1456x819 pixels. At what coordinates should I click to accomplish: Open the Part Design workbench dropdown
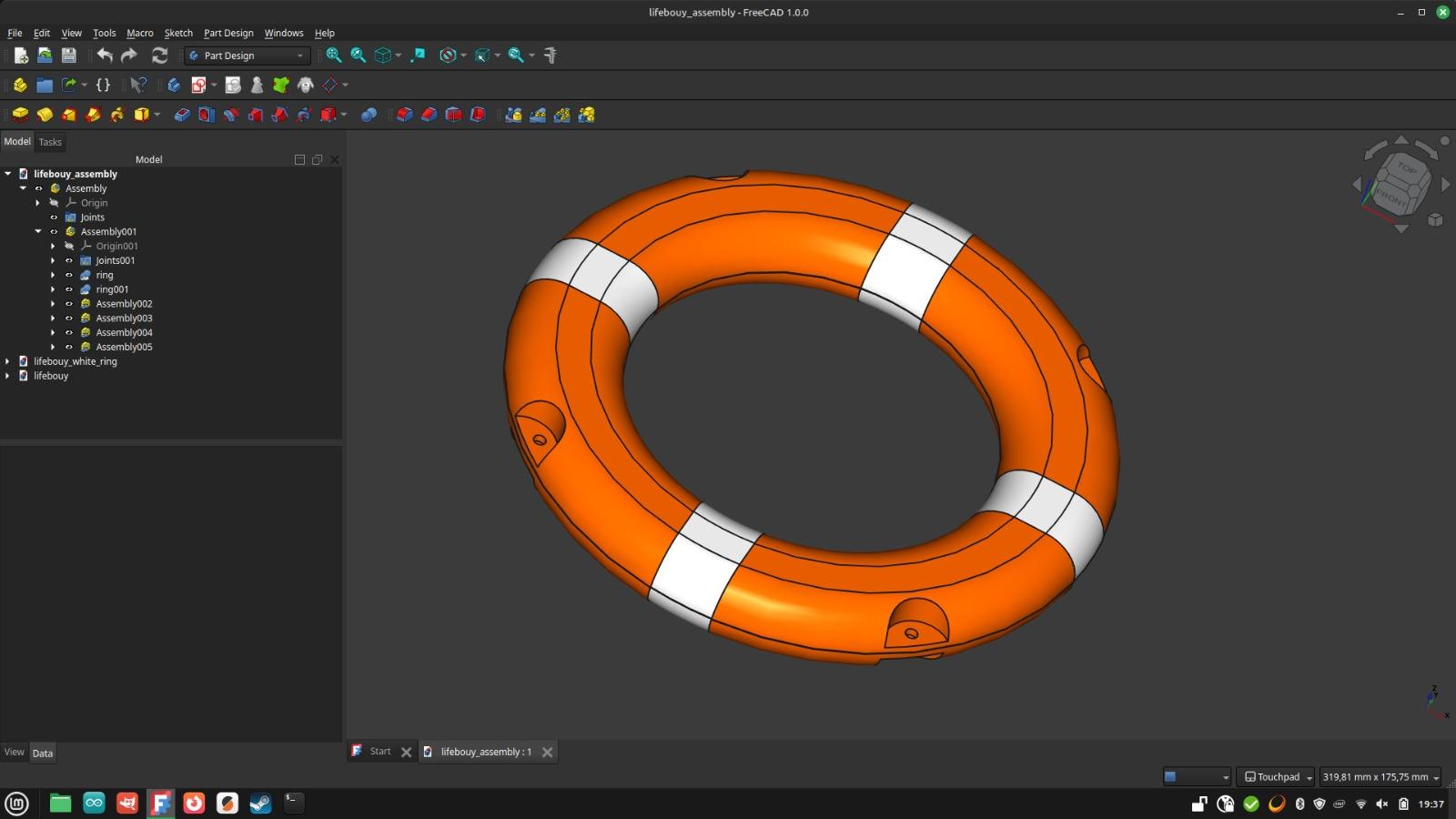pos(247,56)
